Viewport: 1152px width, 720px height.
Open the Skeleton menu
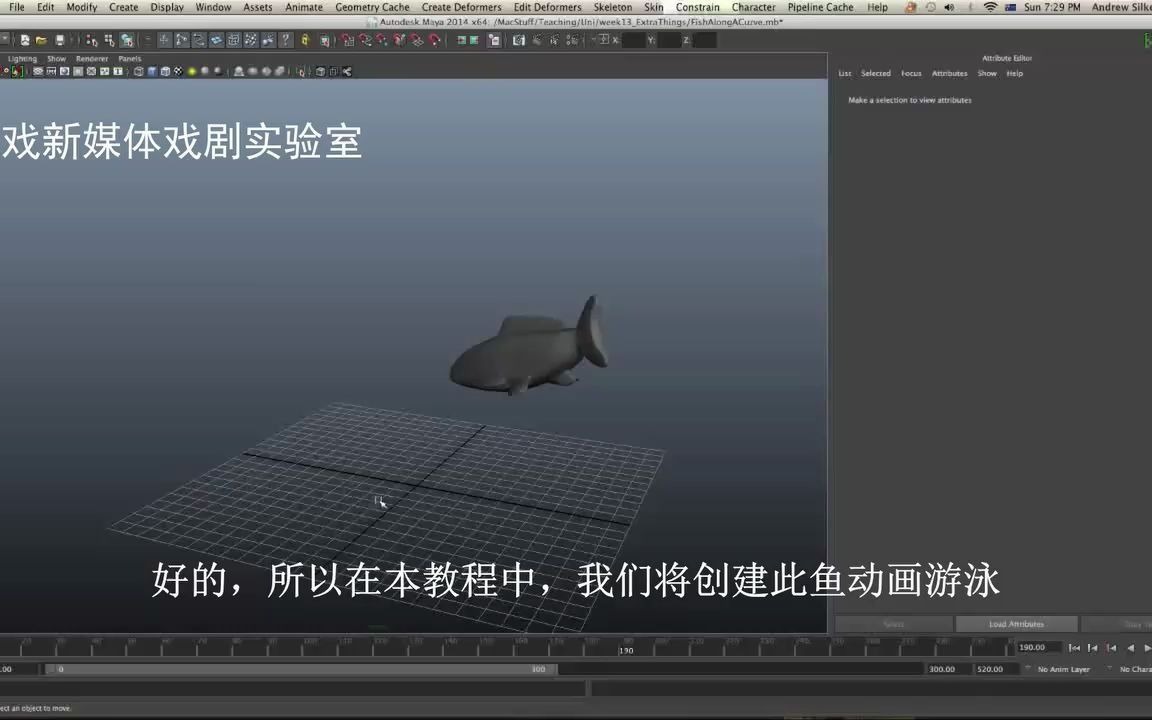613,7
